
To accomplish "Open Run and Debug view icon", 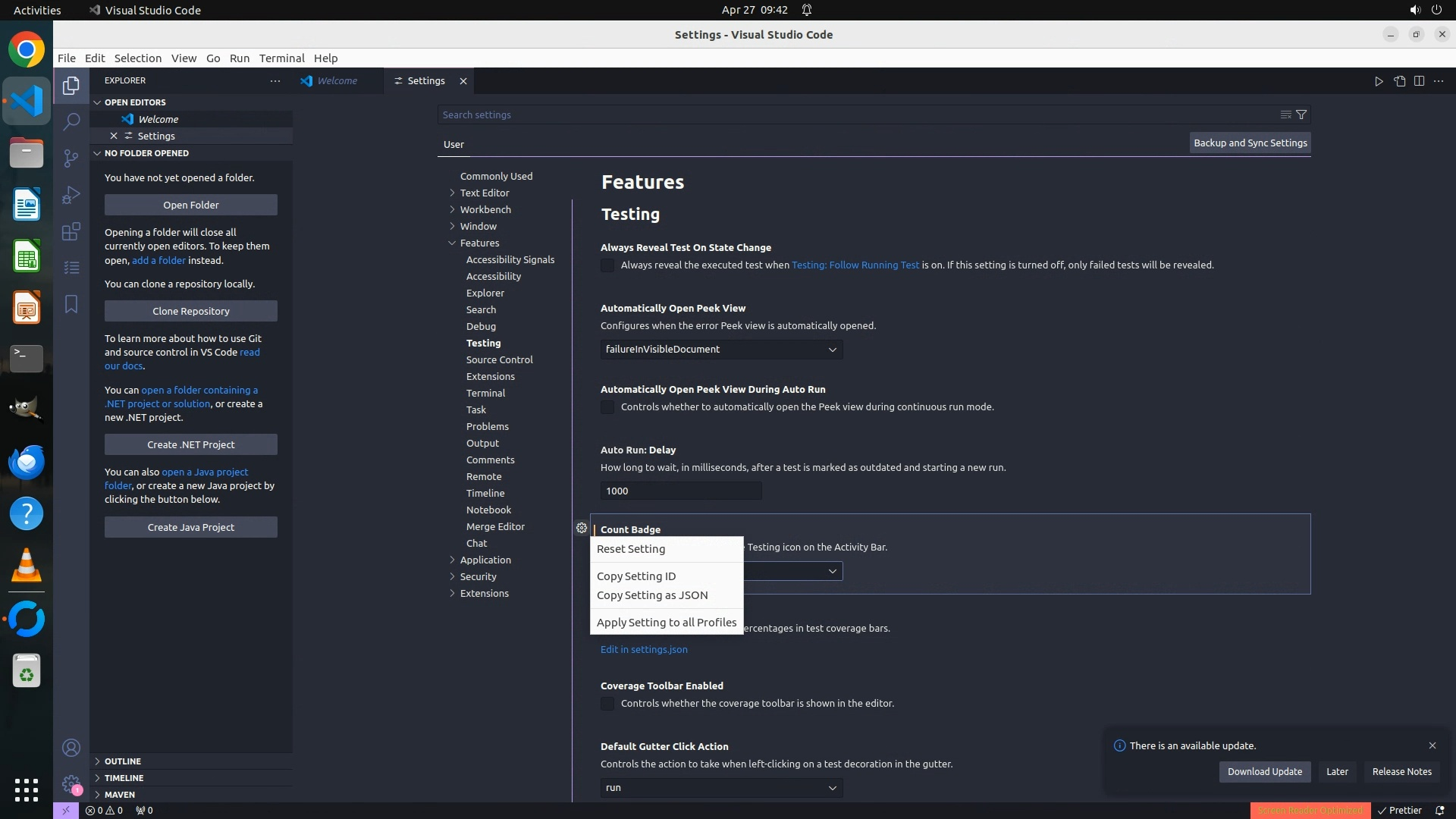I will pyautogui.click(x=71, y=195).
